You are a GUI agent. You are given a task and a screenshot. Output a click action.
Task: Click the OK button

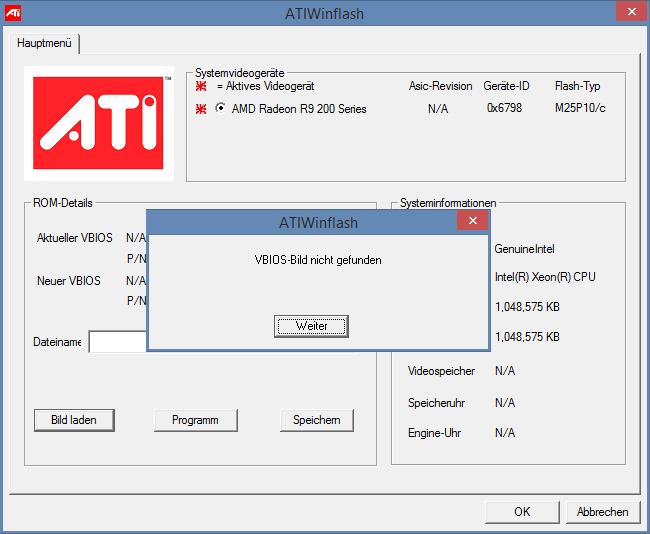(522, 512)
